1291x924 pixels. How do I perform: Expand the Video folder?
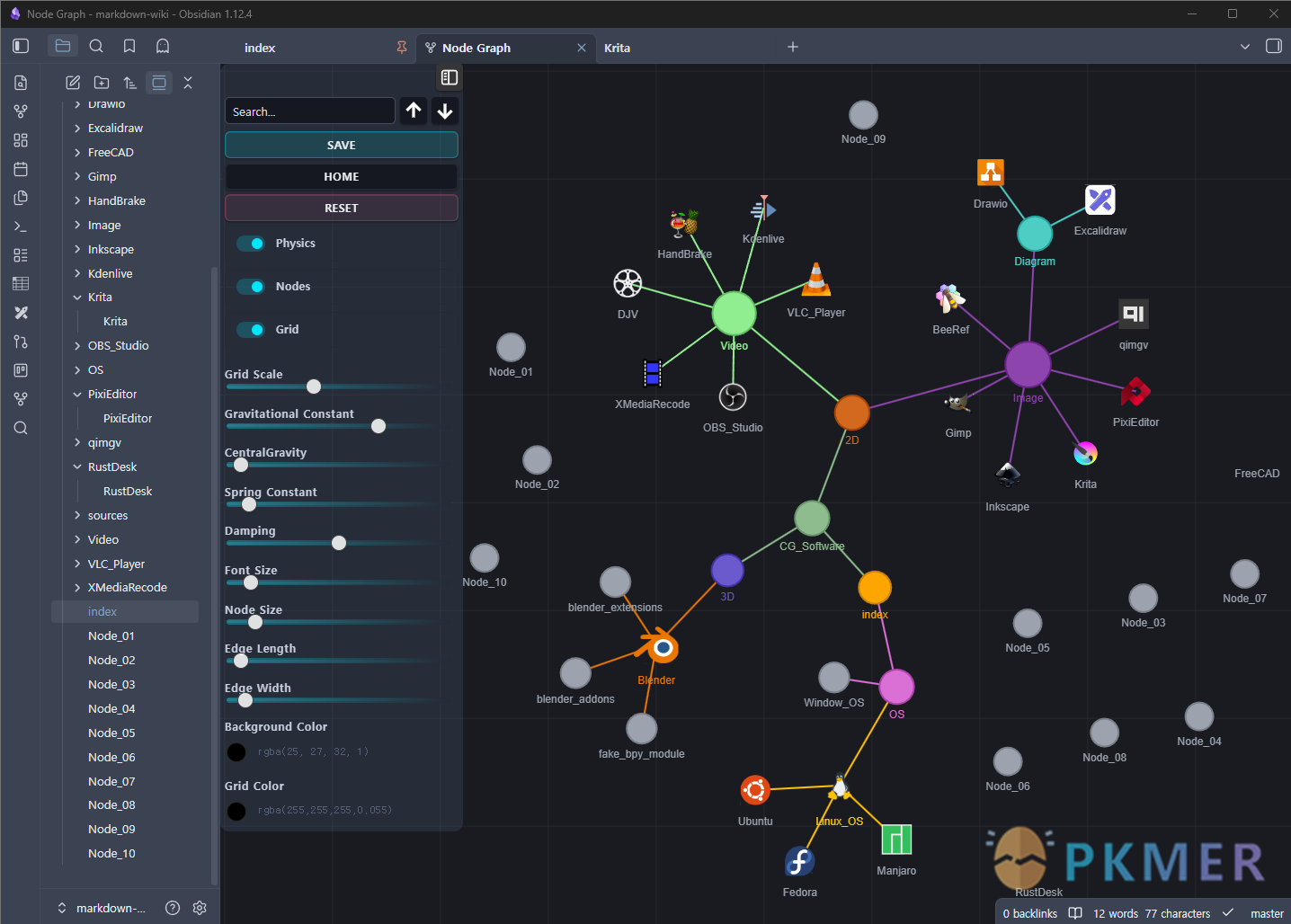point(77,540)
